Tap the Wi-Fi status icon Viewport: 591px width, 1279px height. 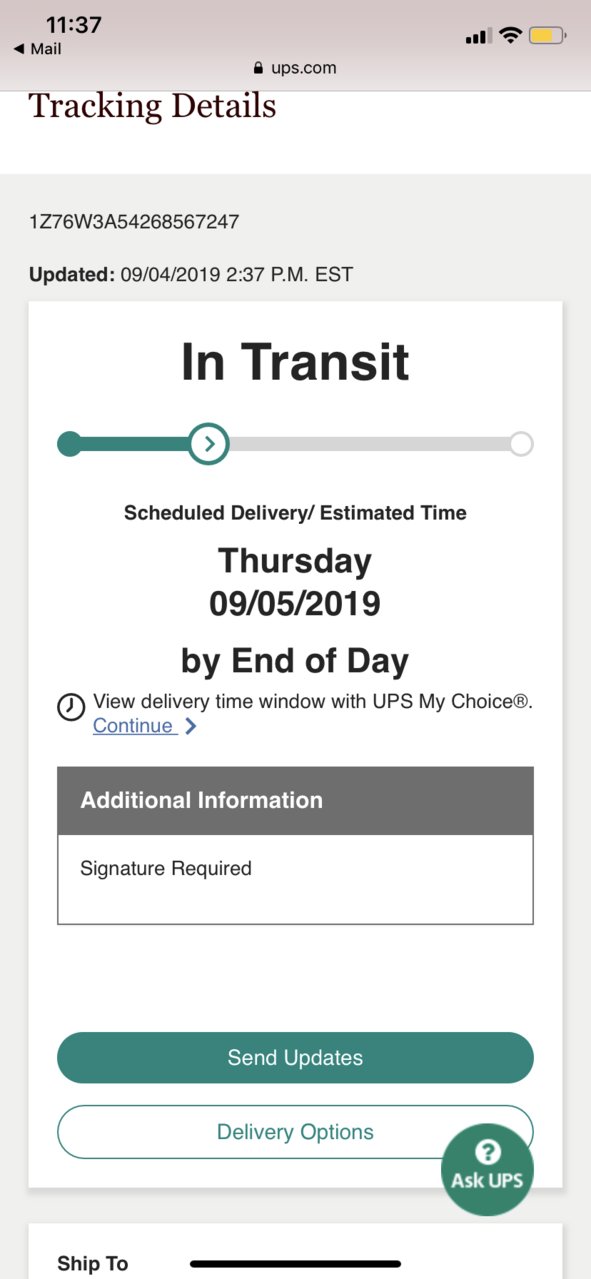tap(511, 36)
